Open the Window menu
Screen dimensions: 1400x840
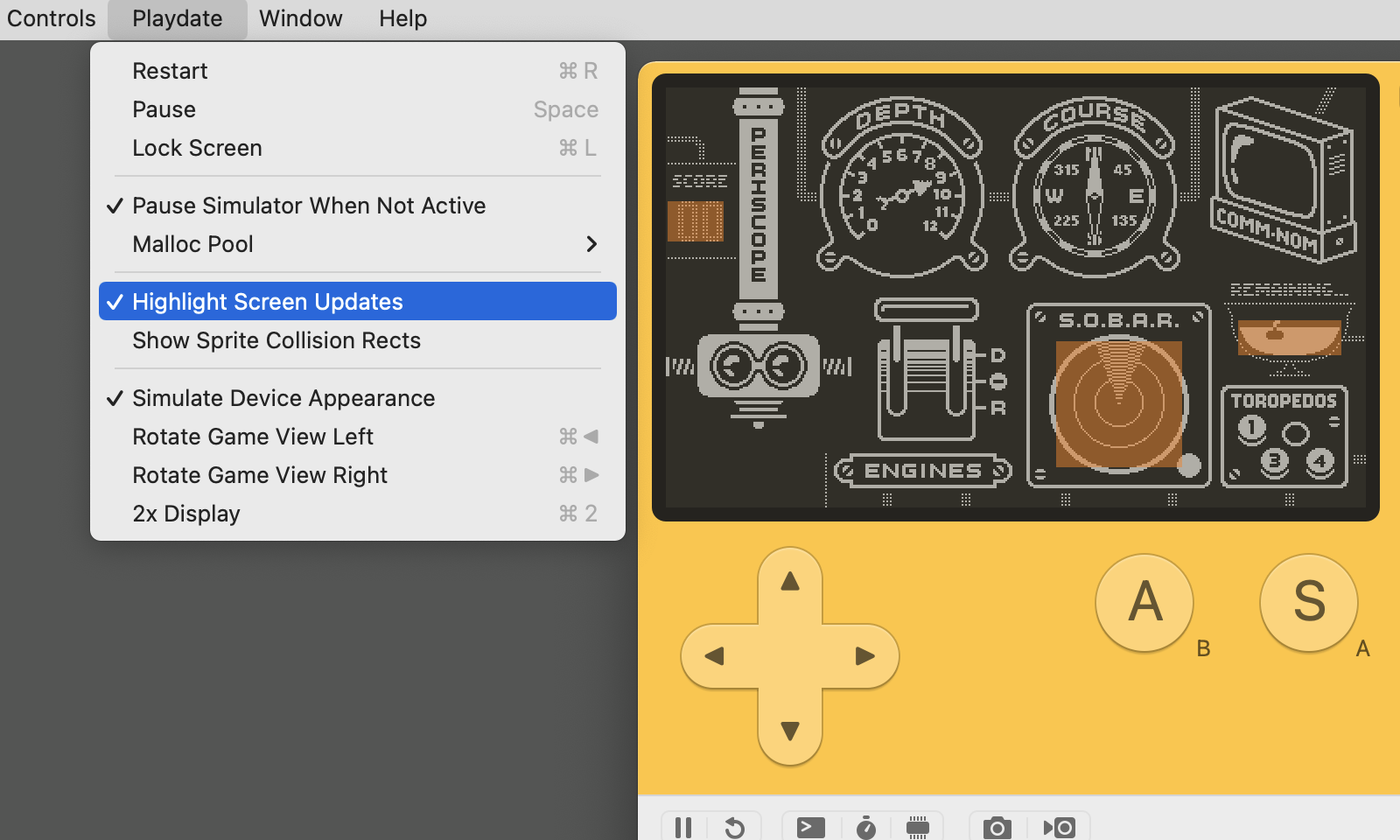300,18
